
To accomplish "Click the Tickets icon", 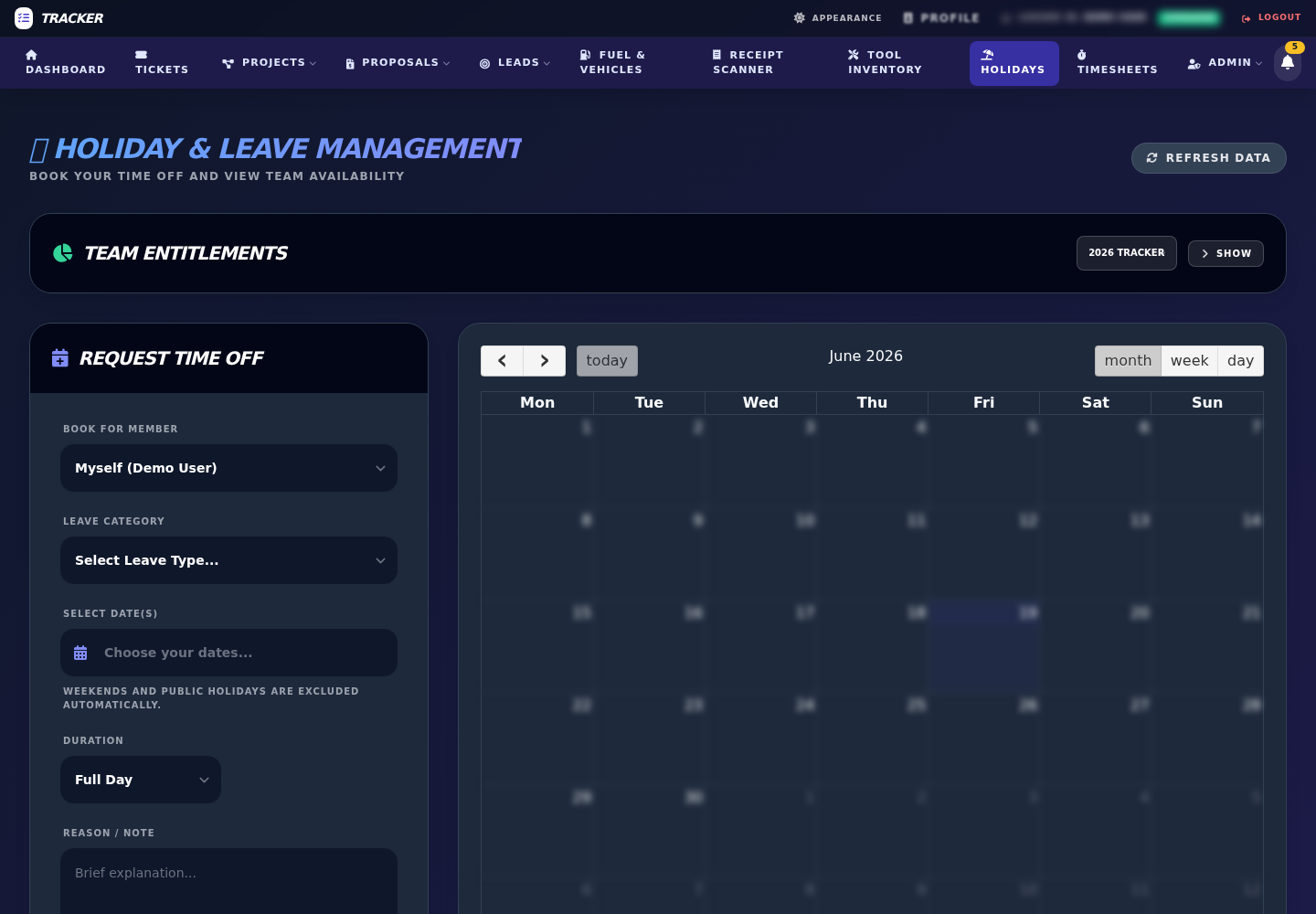I will pyautogui.click(x=141, y=55).
